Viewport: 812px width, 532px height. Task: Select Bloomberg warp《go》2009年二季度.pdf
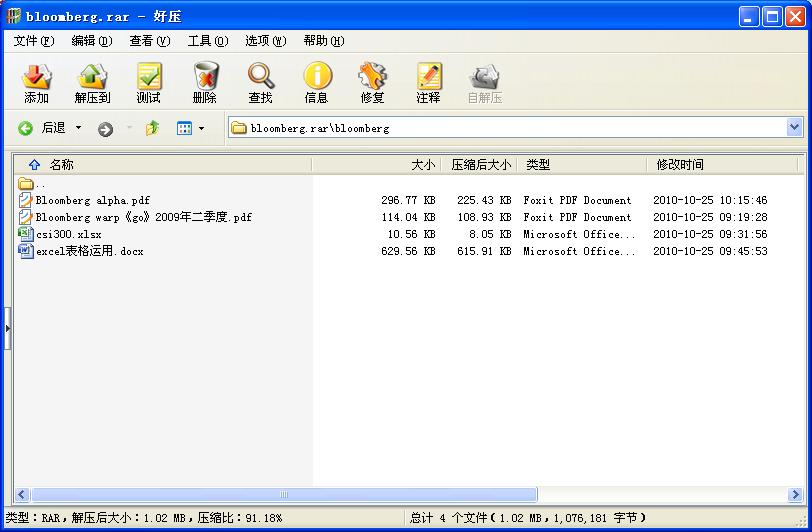(x=143, y=217)
